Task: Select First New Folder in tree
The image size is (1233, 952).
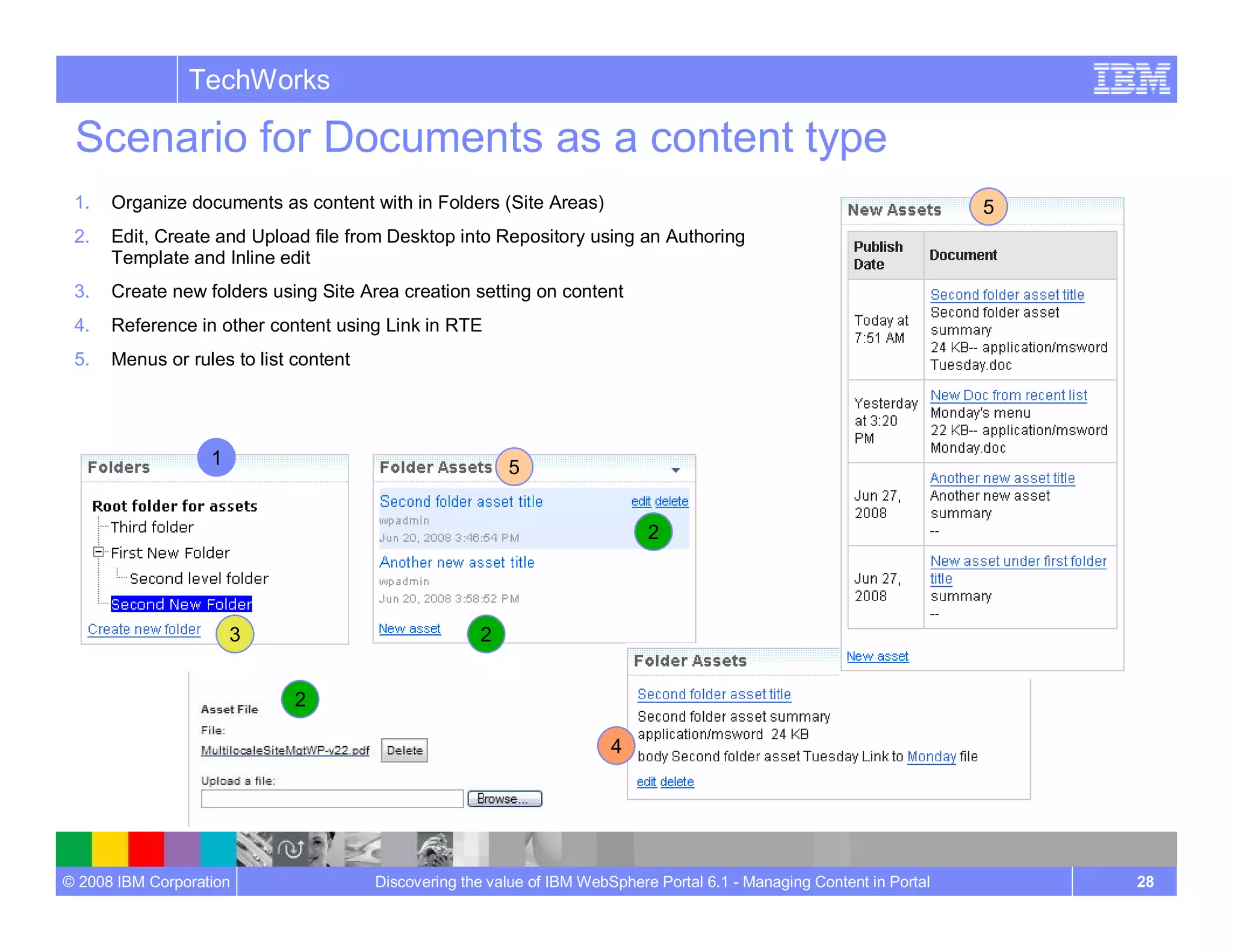Action: (170, 553)
